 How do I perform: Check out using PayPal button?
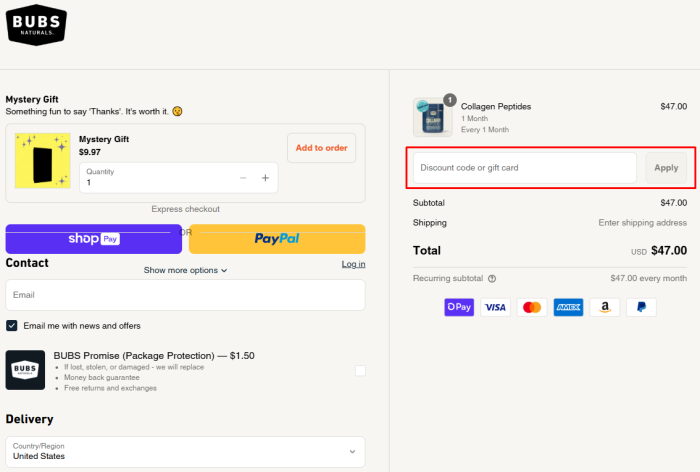pos(277,239)
